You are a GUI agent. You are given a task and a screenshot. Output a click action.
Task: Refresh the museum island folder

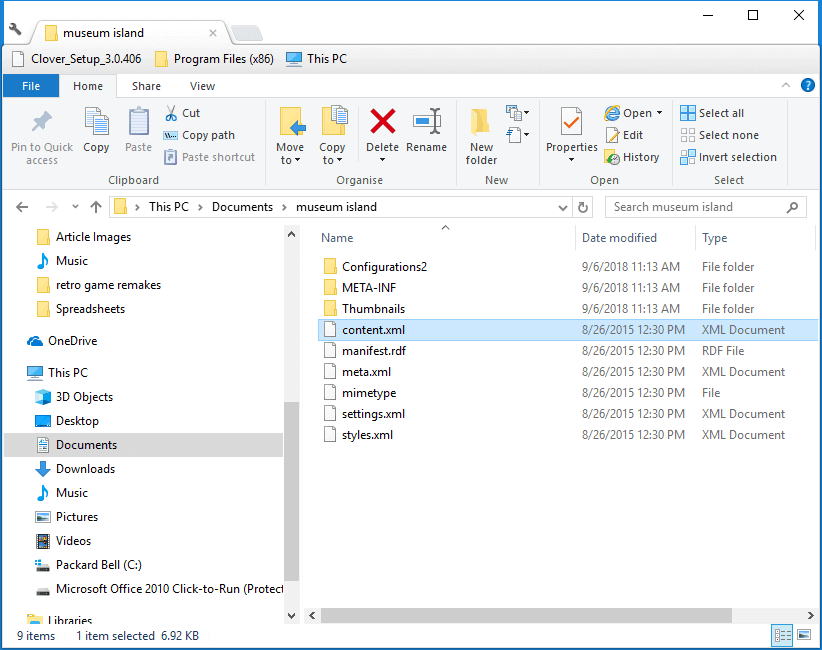(583, 208)
